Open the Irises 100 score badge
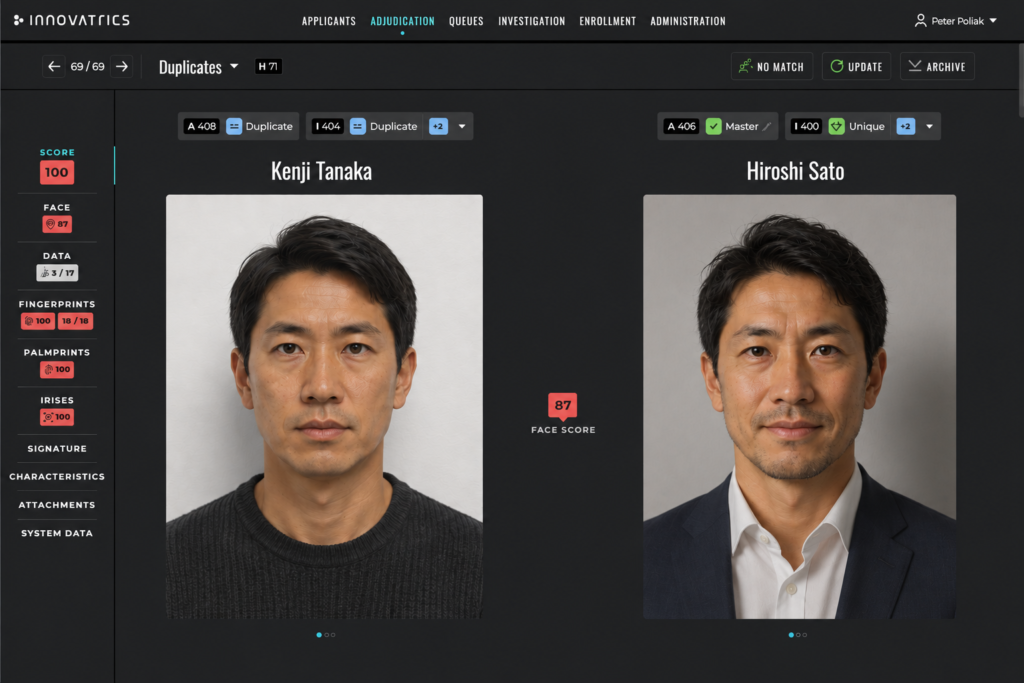The image size is (1024, 683). click(x=57, y=417)
